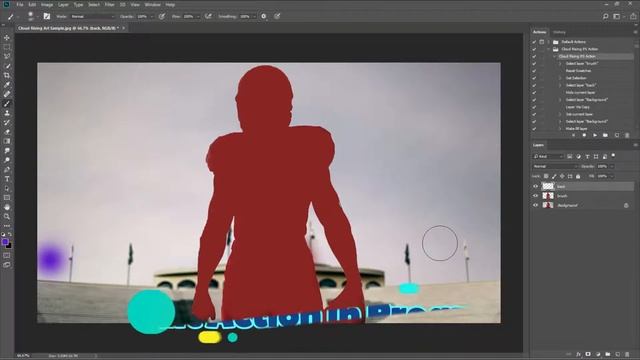Filter layers by pixel type
The width and height of the screenshot is (640, 360).
click(570, 156)
